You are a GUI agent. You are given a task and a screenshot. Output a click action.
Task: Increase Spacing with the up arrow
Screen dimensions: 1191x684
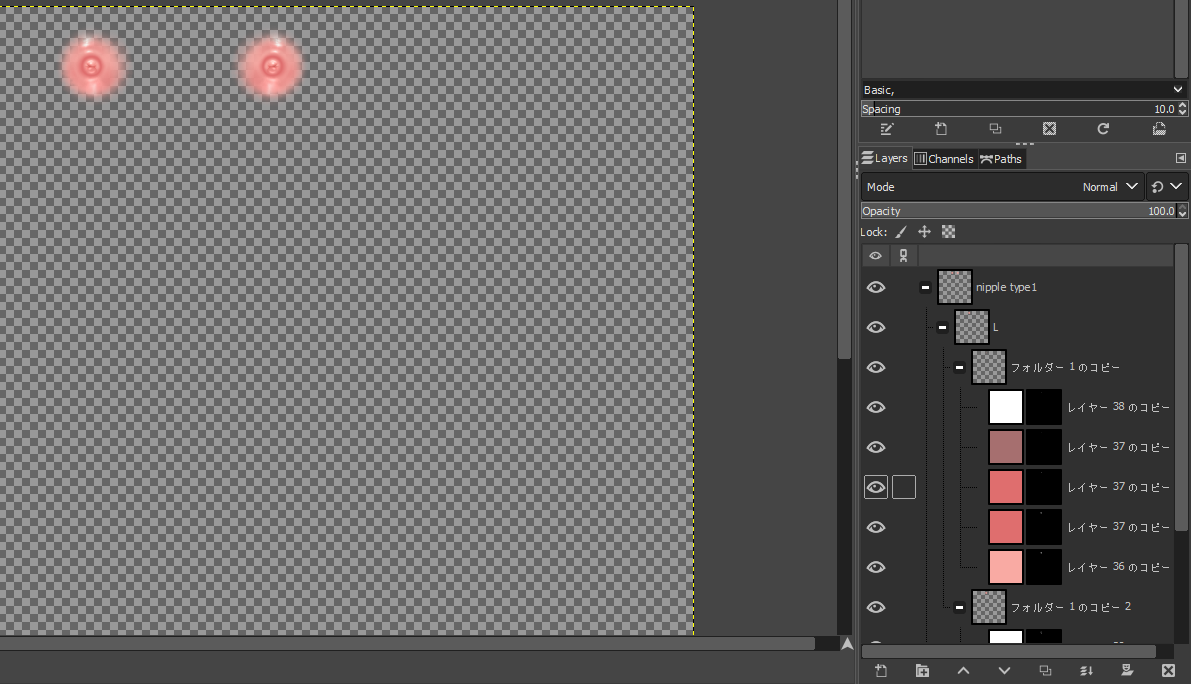[x=1183, y=106]
